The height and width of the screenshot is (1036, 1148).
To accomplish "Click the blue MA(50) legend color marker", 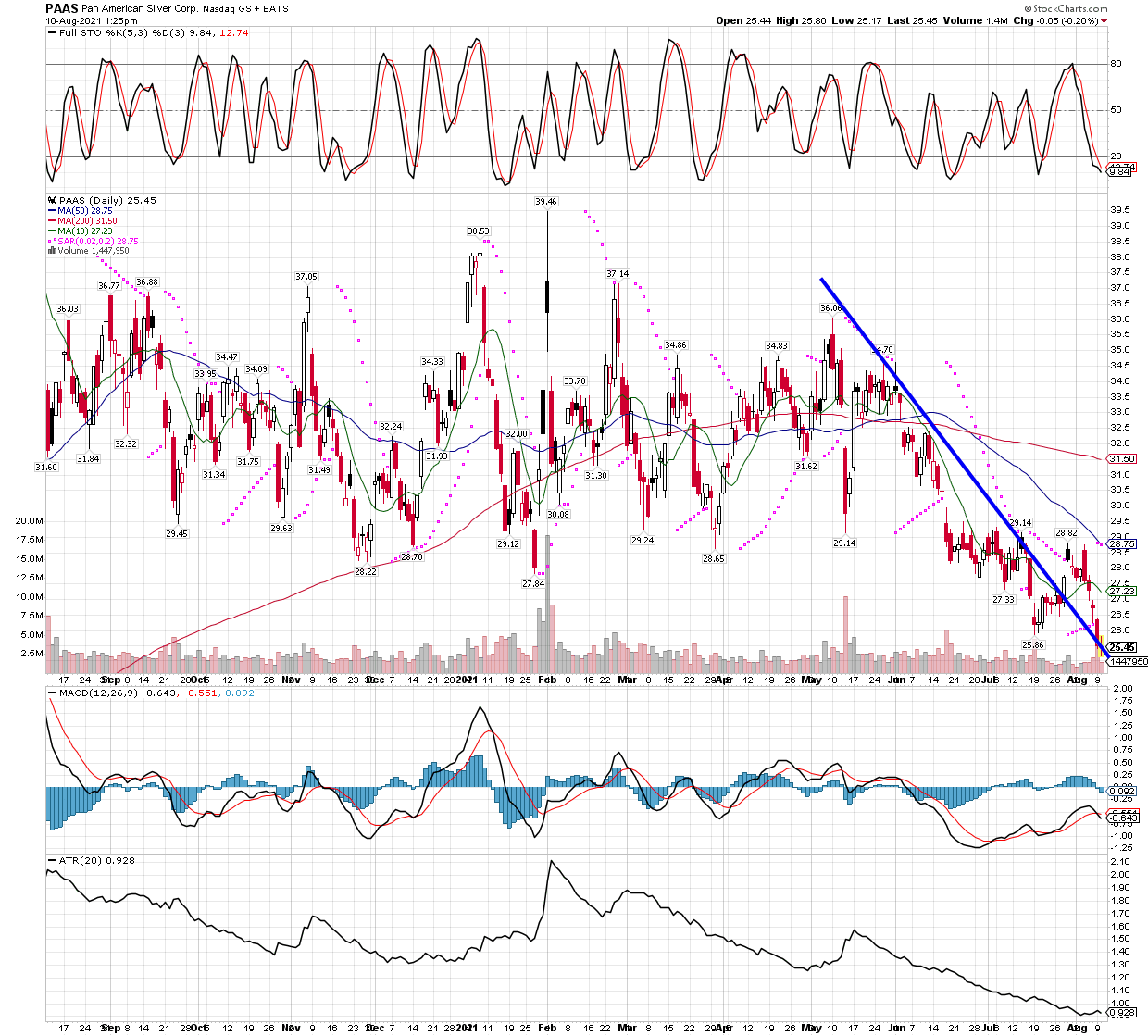I will point(51,211).
